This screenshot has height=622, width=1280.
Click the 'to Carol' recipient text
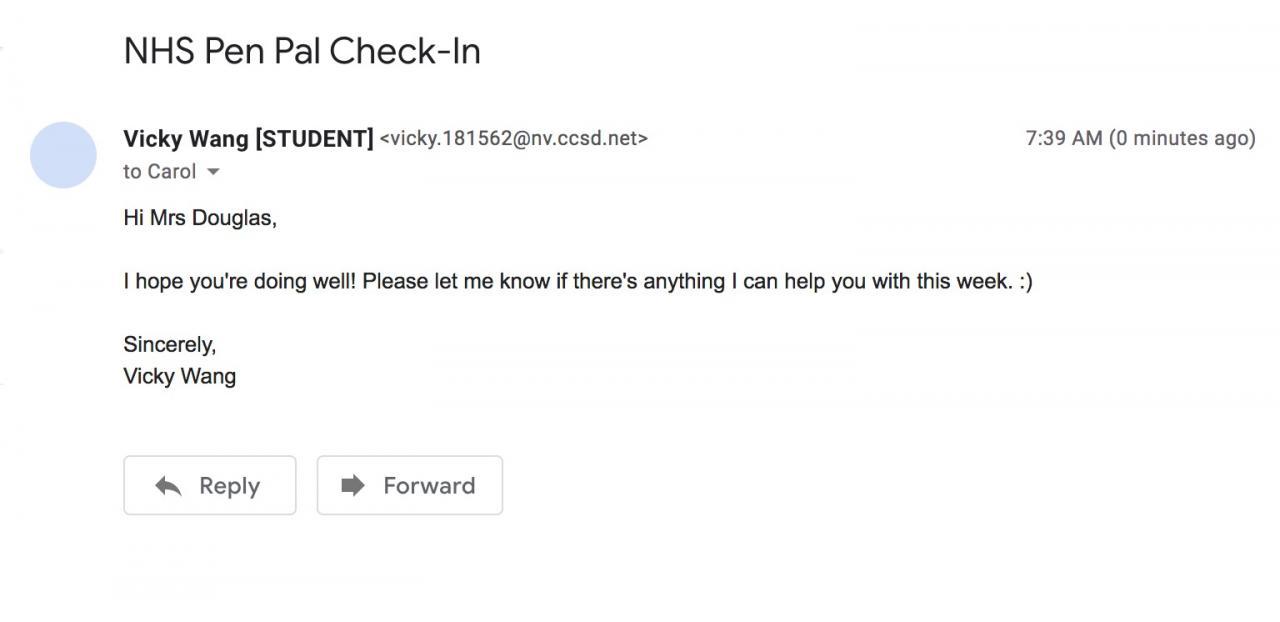159,172
